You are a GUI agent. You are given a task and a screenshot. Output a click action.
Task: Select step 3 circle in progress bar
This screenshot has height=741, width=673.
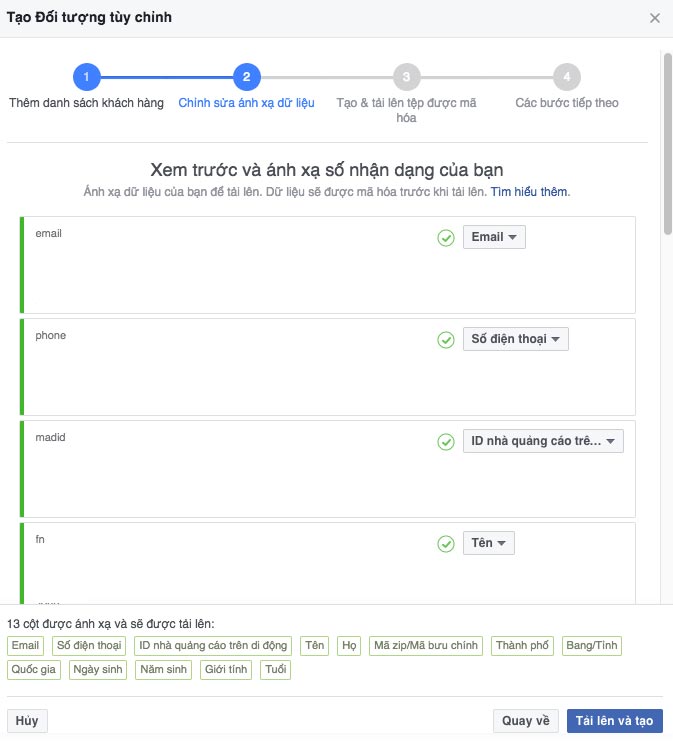pyautogui.click(x=406, y=77)
